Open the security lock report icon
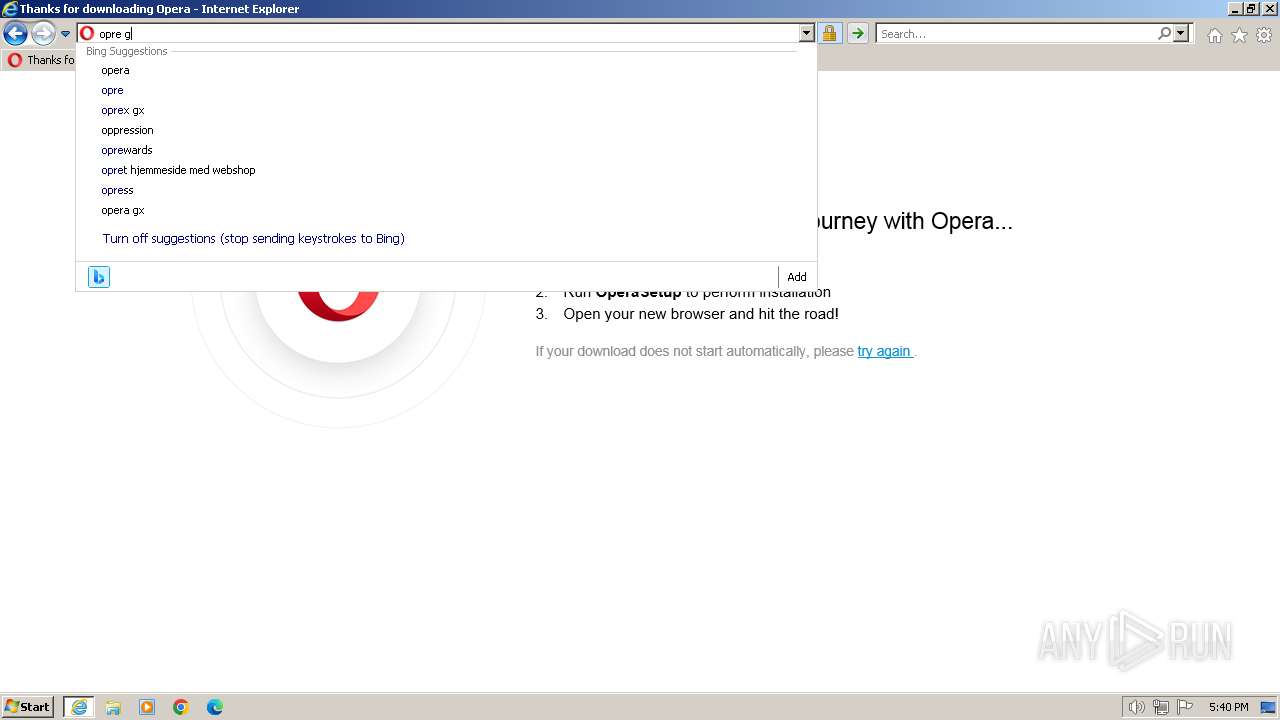 pos(829,34)
